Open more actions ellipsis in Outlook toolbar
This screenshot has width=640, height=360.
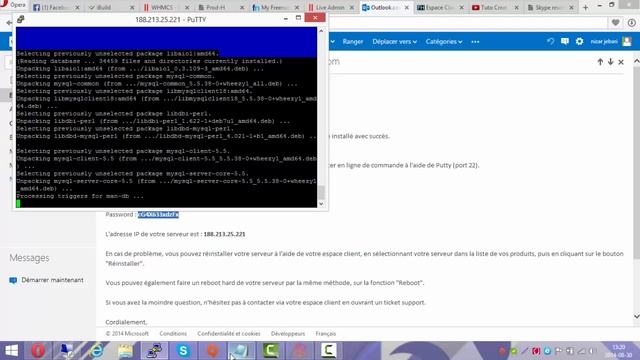click(x=475, y=42)
